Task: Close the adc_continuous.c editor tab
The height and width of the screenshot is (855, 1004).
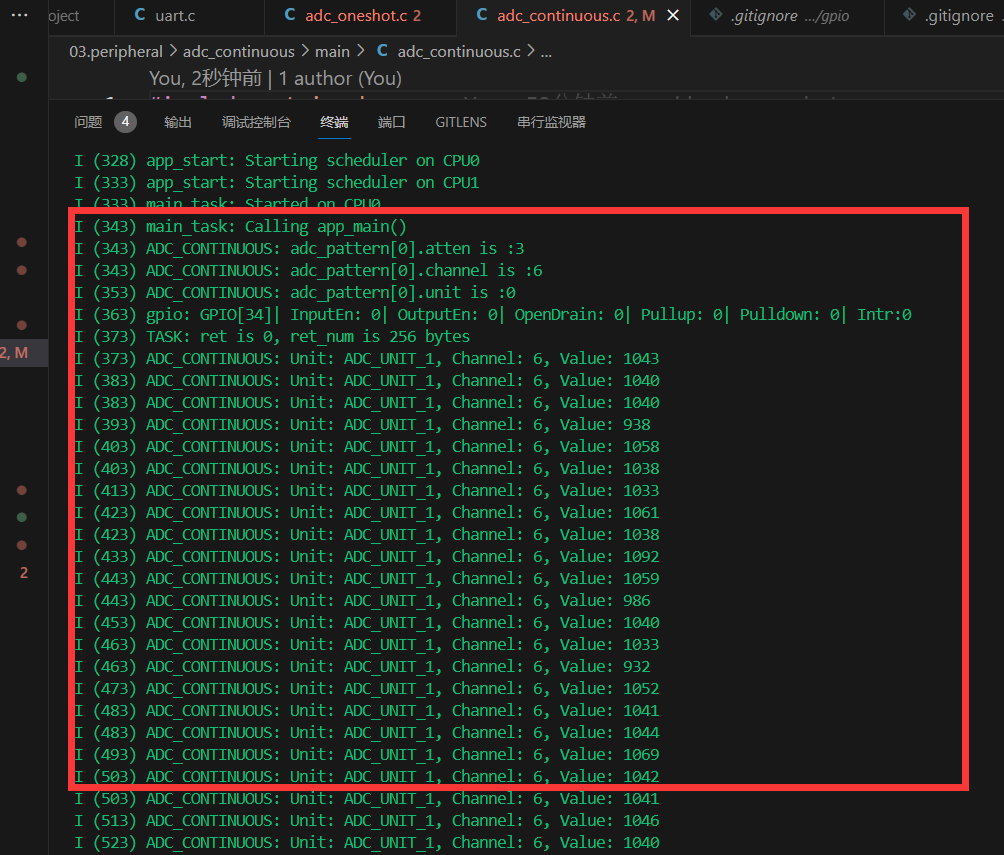Action: coord(673,15)
